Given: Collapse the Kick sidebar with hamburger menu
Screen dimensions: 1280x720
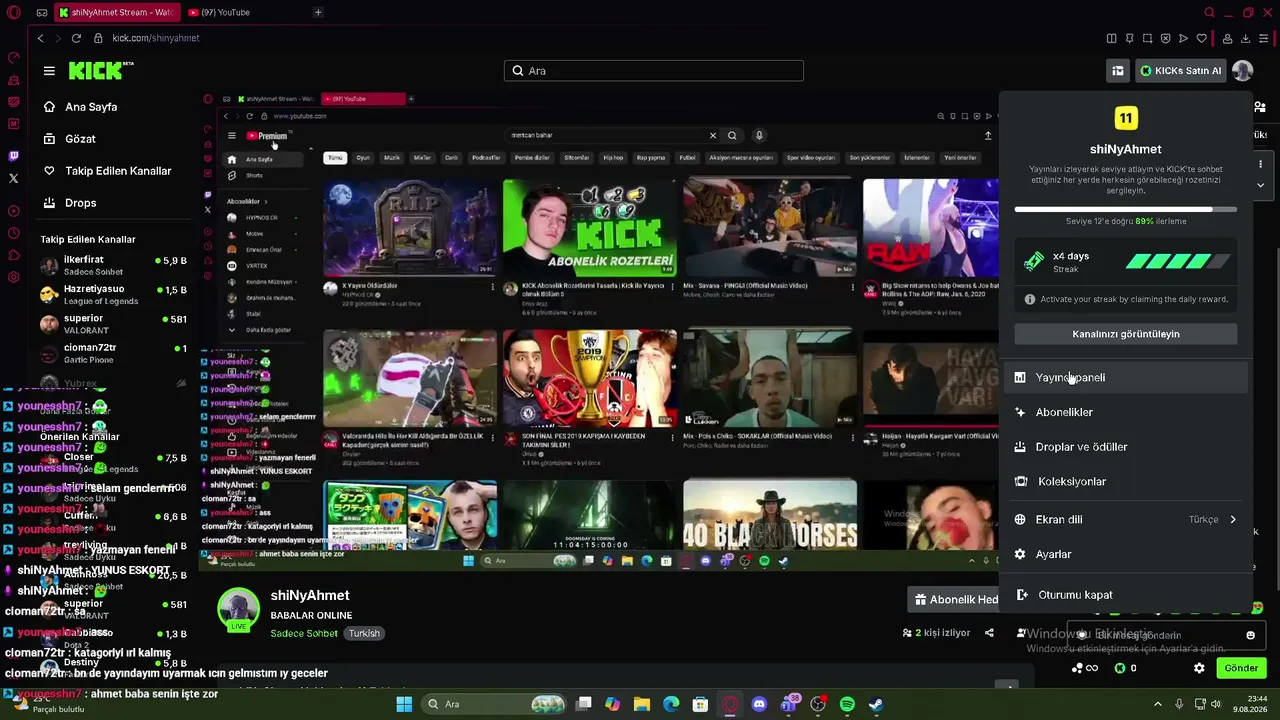Looking at the screenshot, I should [x=49, y=71].
